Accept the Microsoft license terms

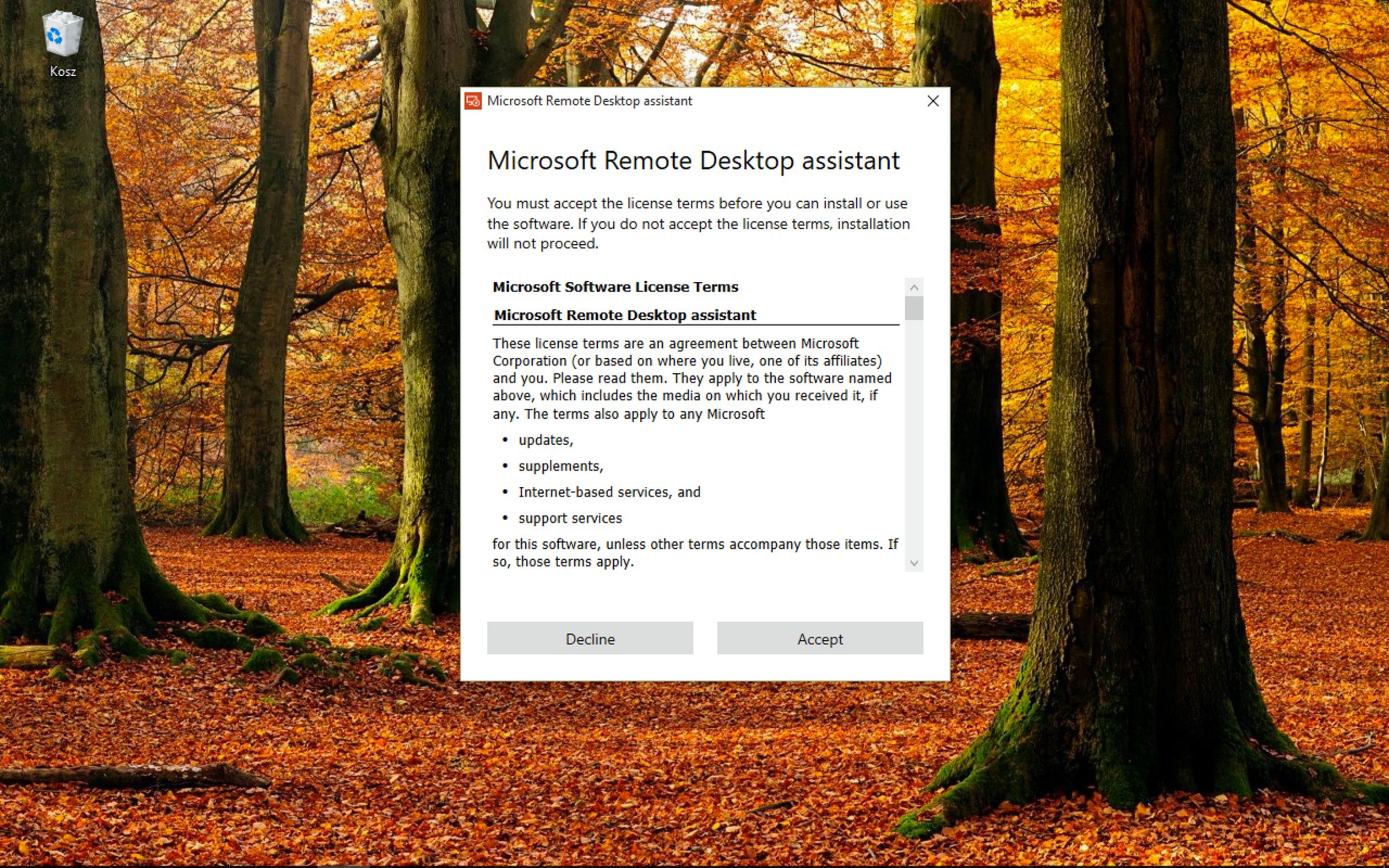(819, 638)
